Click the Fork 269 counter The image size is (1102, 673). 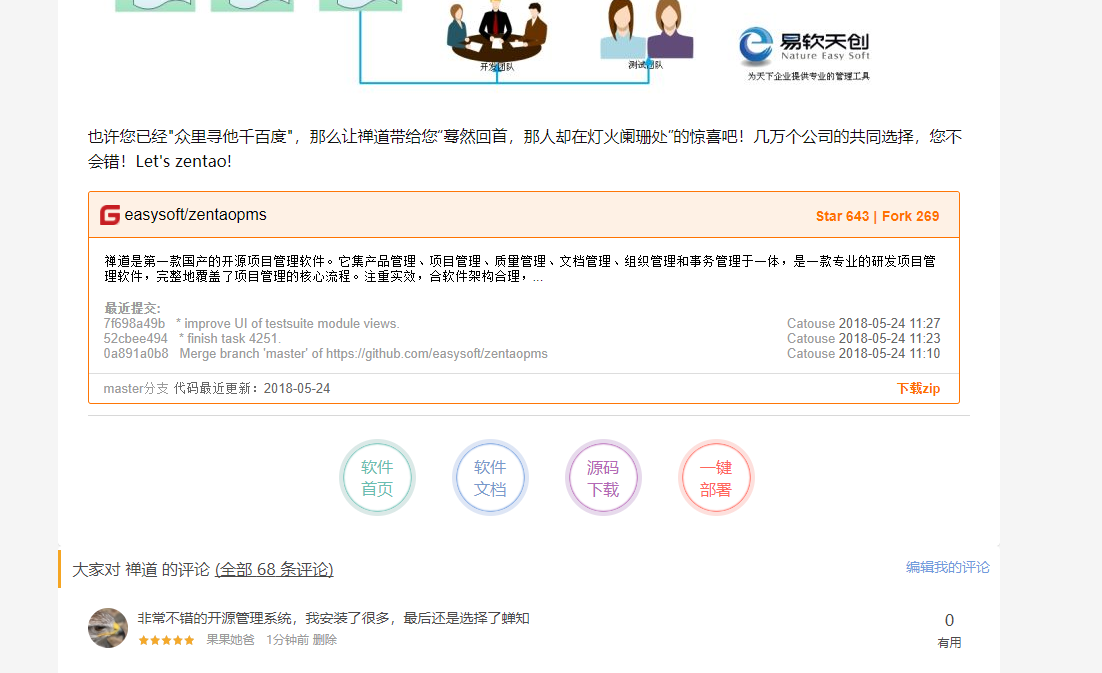click(910, 216)
